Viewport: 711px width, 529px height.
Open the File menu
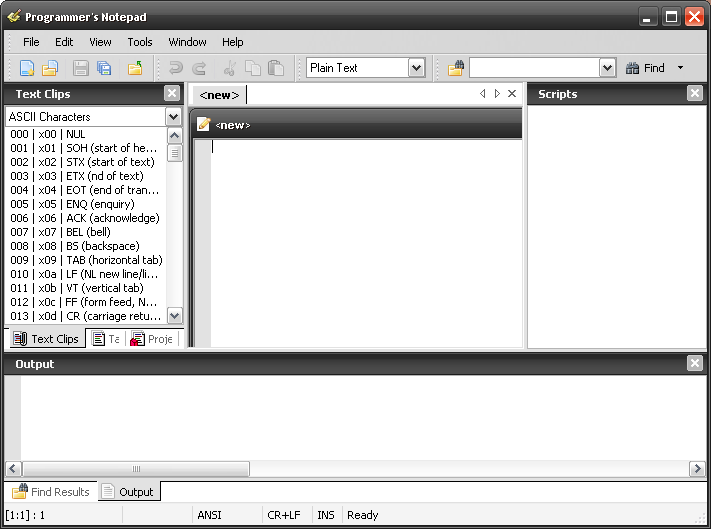coord(31,42)
